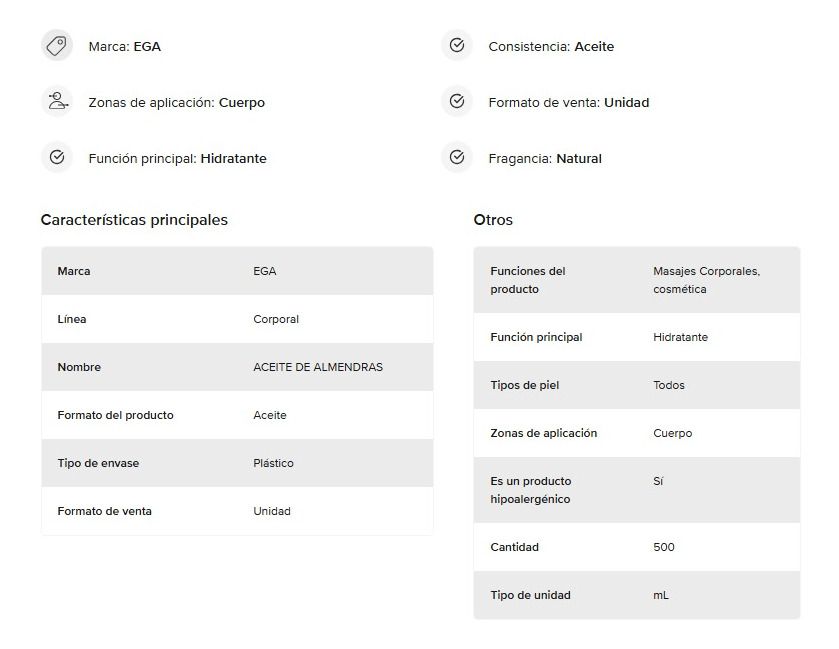Click the Consistencia: Aceite highlight text
The height and width of the screenshot is (649, 839).
[551, 47]
